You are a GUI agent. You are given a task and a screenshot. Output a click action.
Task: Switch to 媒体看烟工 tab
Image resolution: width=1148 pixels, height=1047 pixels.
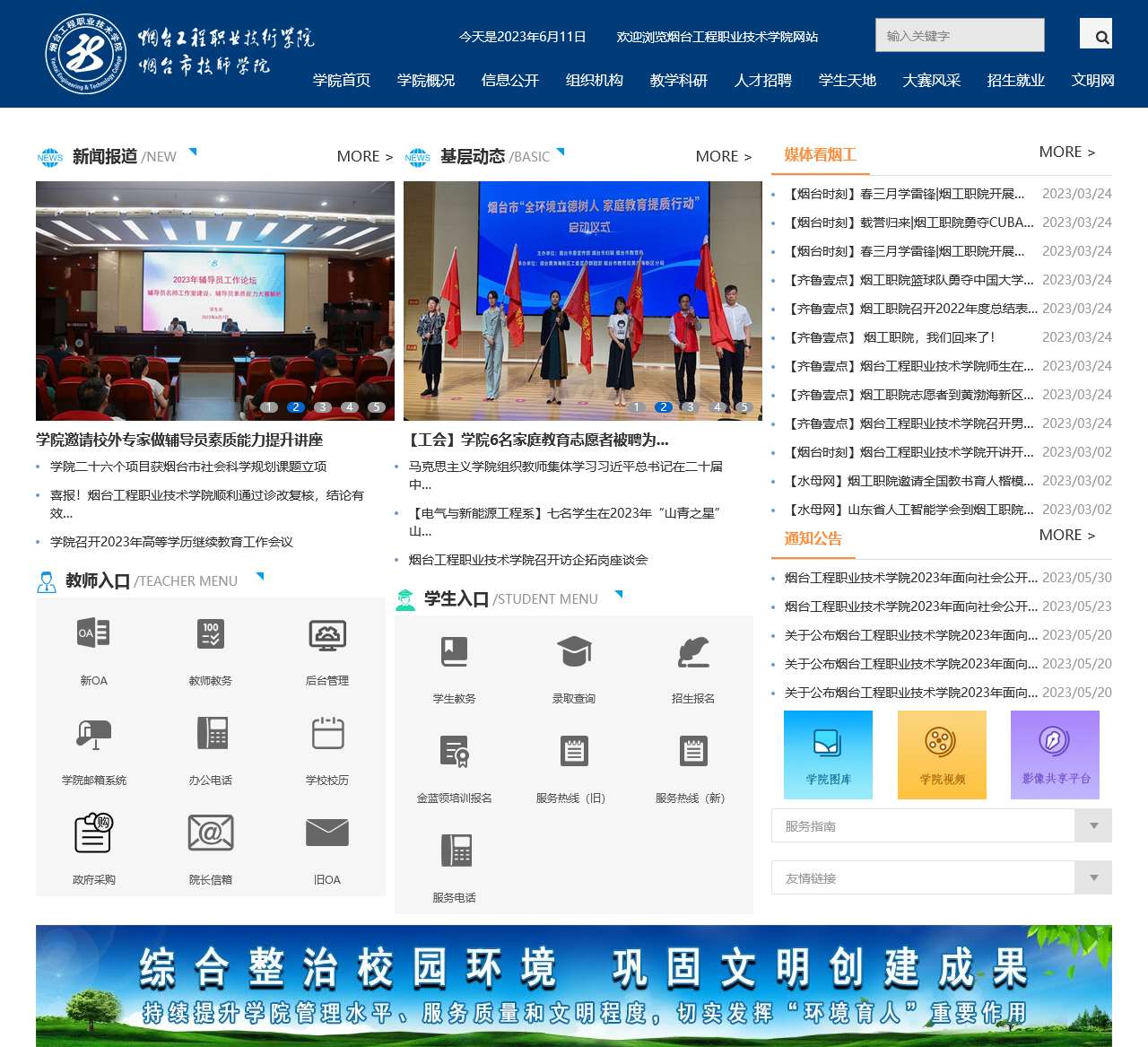pos(820,155)
